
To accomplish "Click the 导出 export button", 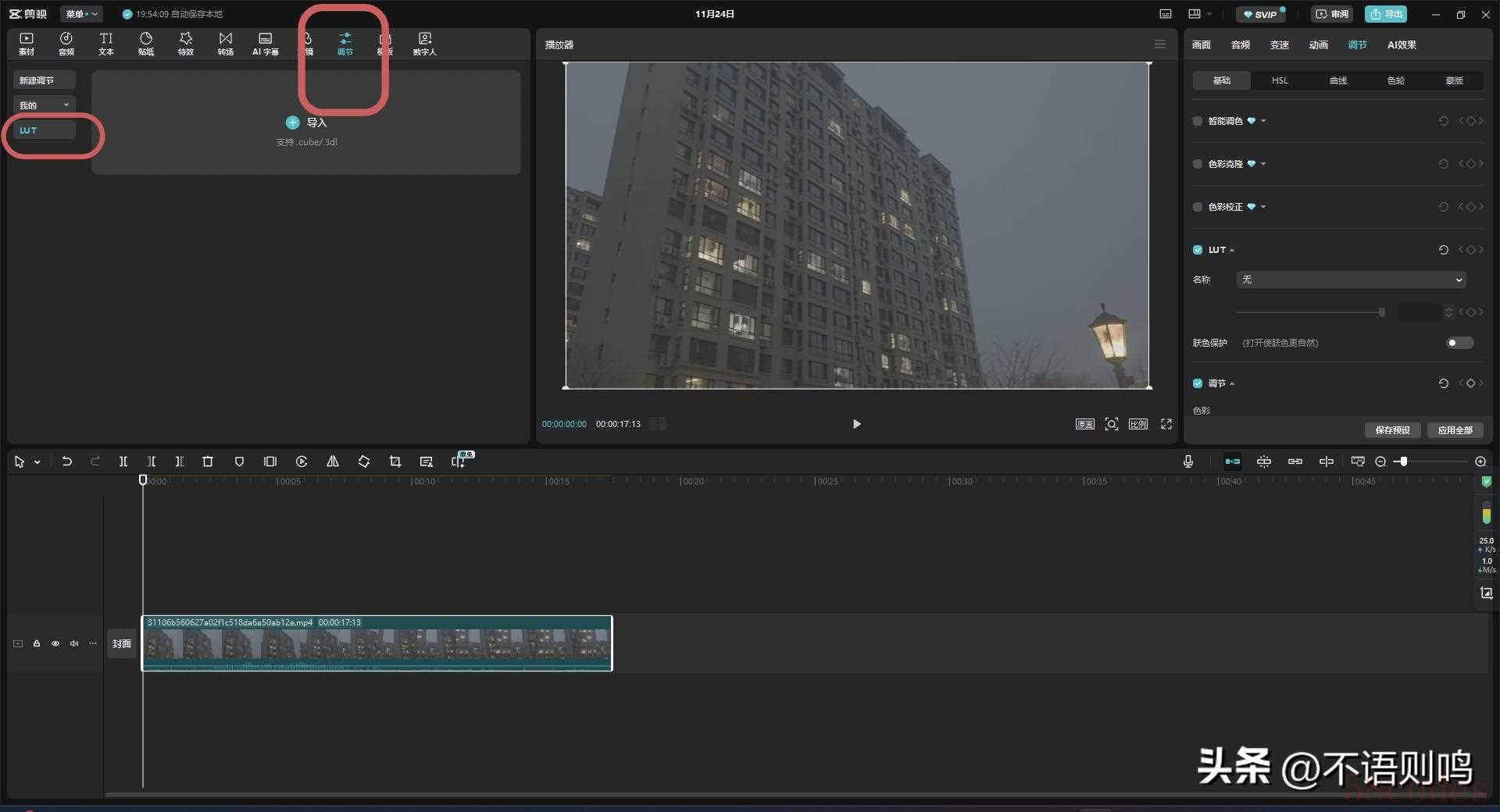I will pyautogui.click(x=1386, y=14).
